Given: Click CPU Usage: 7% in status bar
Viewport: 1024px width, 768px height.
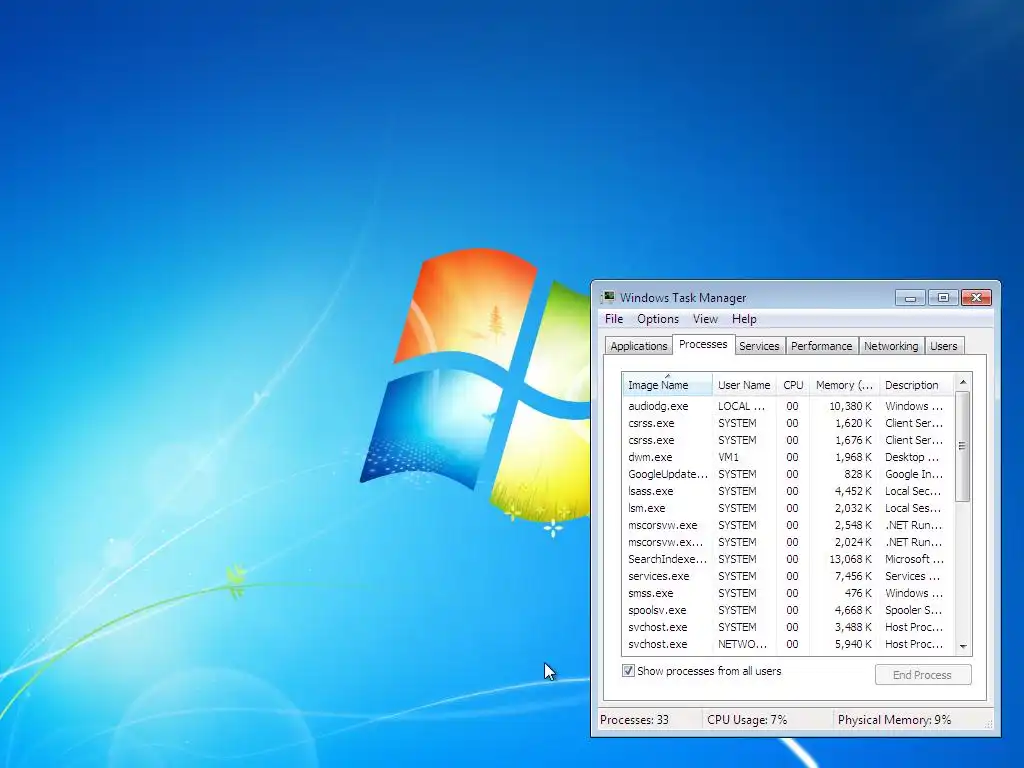Looking at the screenshot, I should click(x=746, y=720).
